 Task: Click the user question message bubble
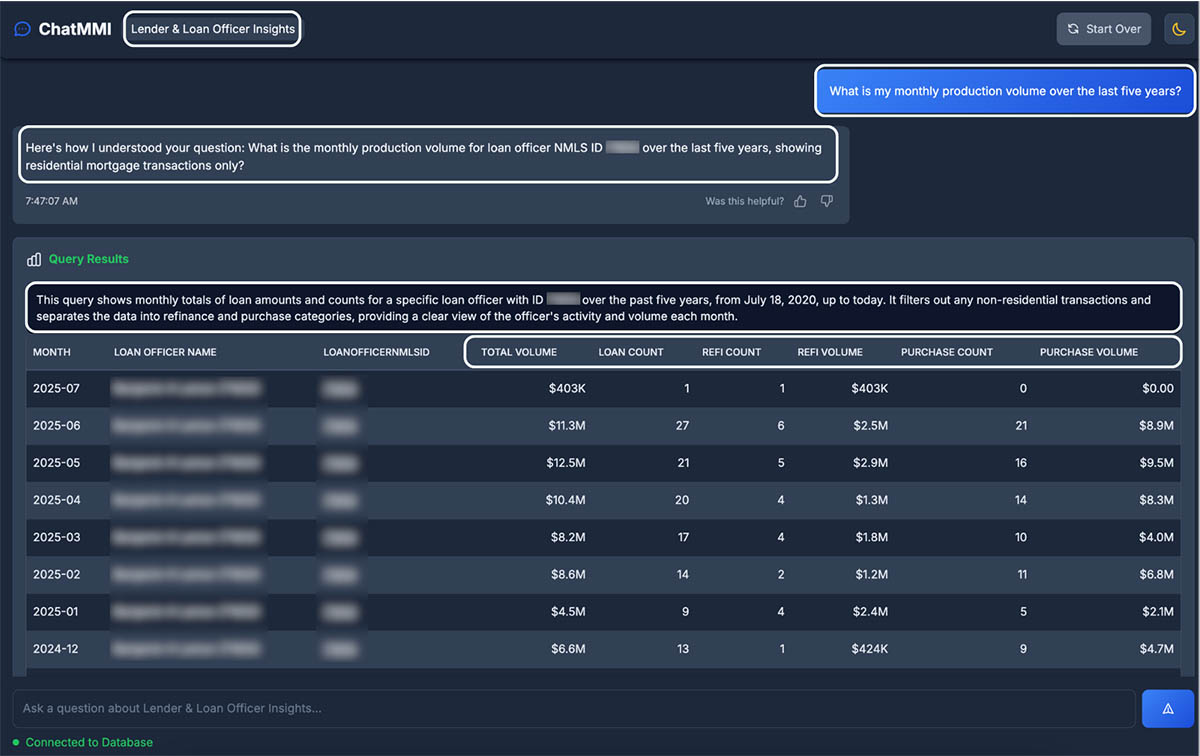[1005, 91]
